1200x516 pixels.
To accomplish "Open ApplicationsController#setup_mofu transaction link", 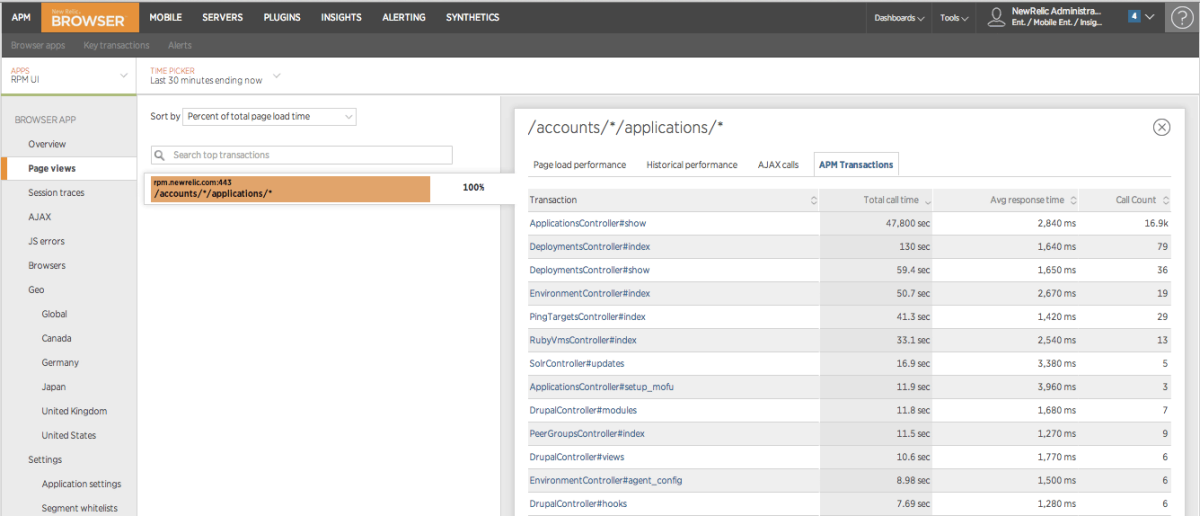I will pos(602,387).
